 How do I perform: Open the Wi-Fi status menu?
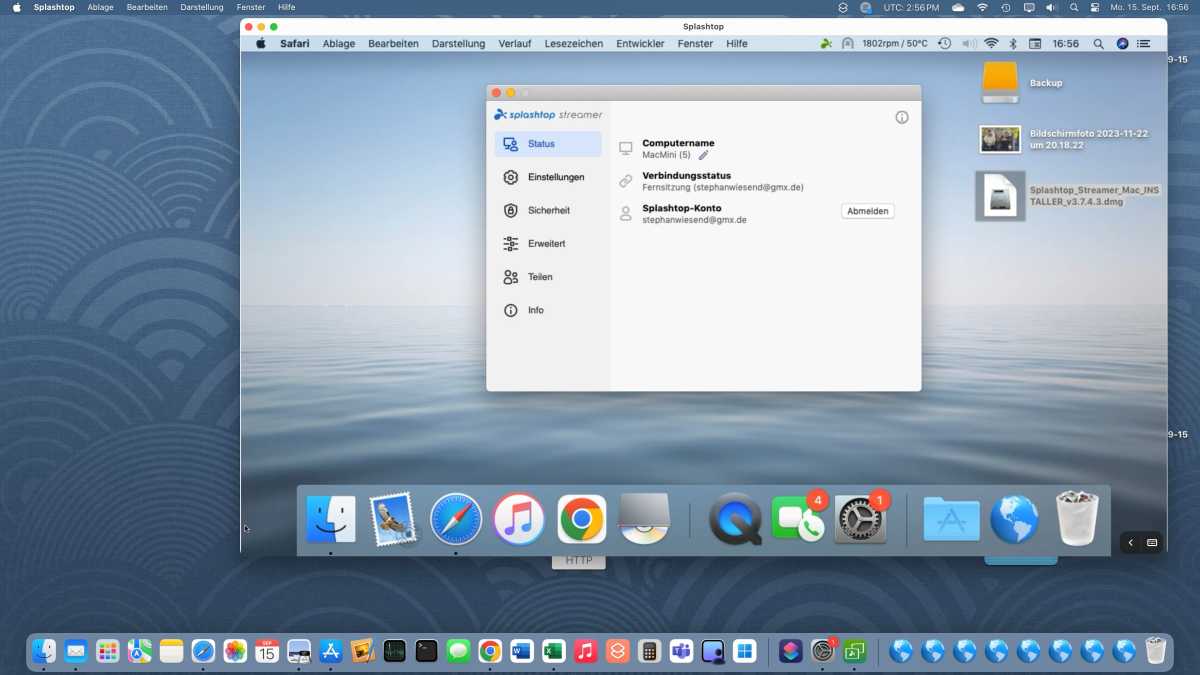991,43
